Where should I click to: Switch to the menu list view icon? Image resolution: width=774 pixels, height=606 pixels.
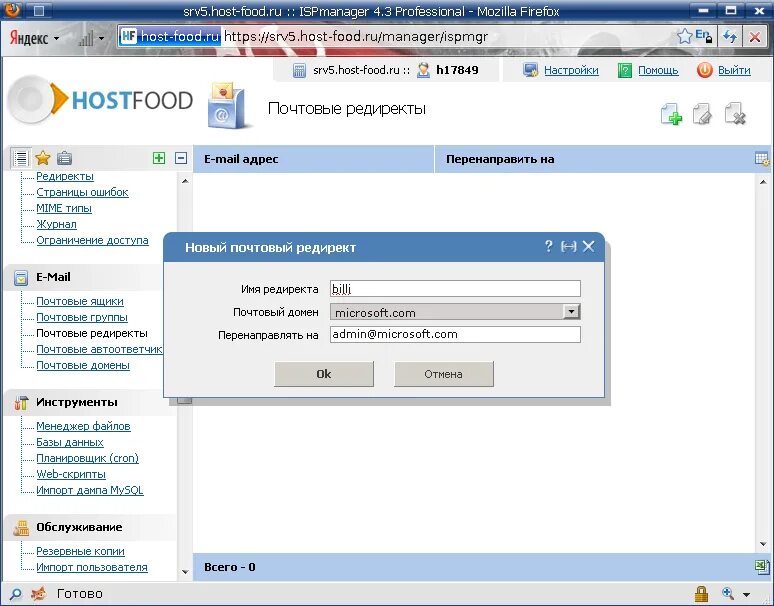(21, 158)
